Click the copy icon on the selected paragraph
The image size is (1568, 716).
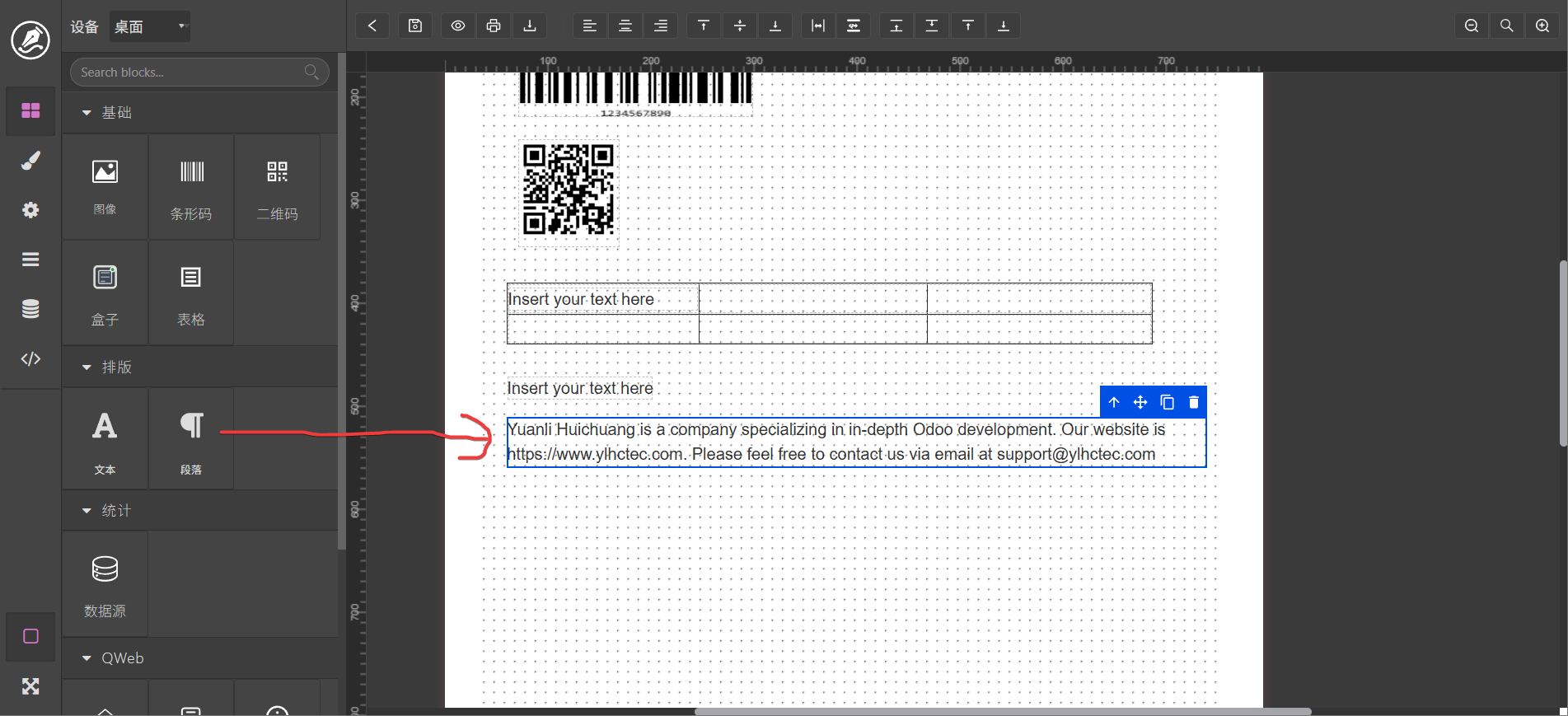click(1167, 402)
